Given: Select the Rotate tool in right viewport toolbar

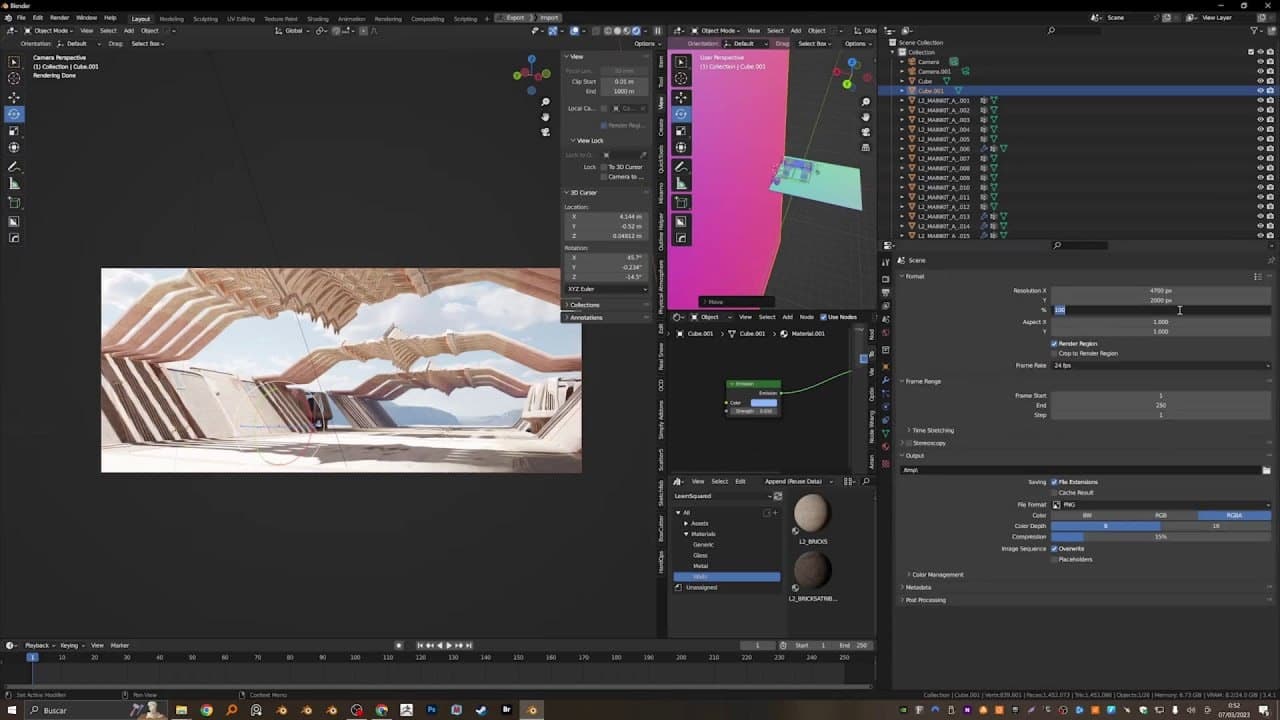Looking at the screenshot, I should point(681,114).
